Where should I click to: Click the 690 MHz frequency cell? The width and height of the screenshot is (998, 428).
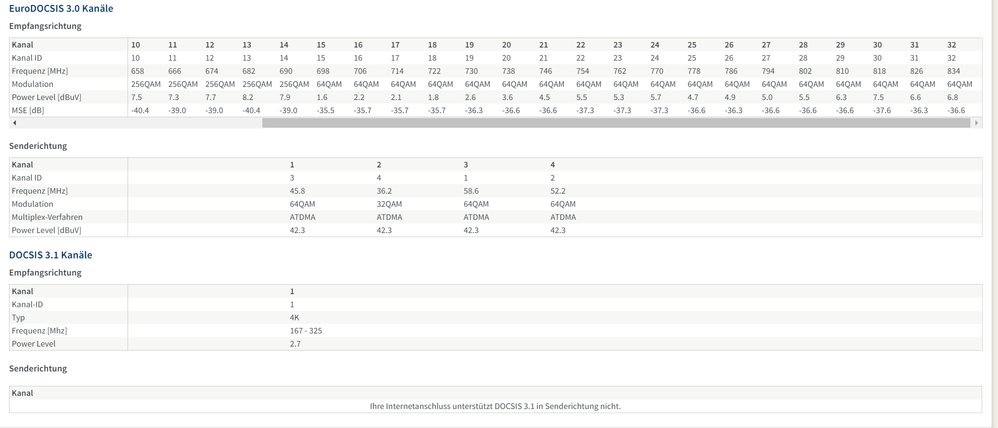point(286,71)
